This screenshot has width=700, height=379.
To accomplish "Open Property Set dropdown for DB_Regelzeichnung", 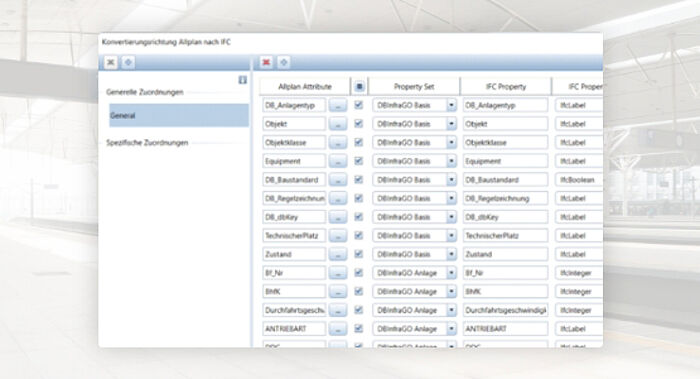I will (451, 198).
